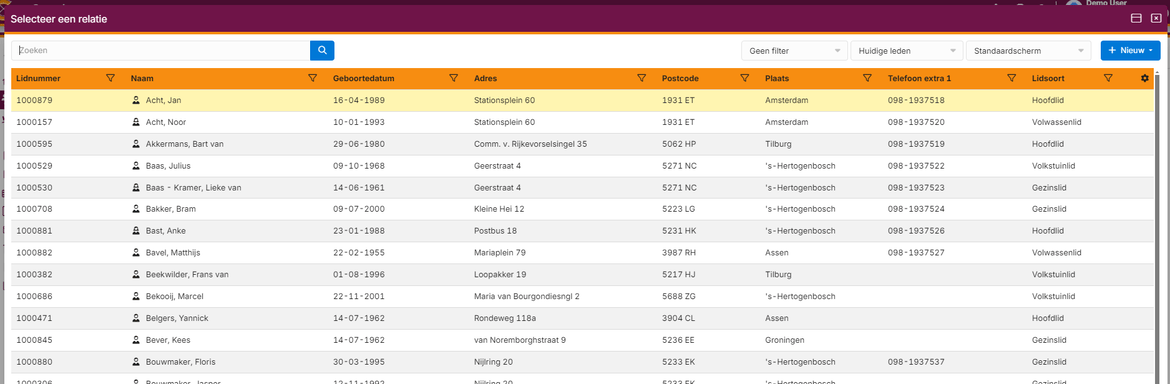Open filter icon on Geboortedatum column
The height and width of the screenshot is (384, 1170).
coord(453,78)
